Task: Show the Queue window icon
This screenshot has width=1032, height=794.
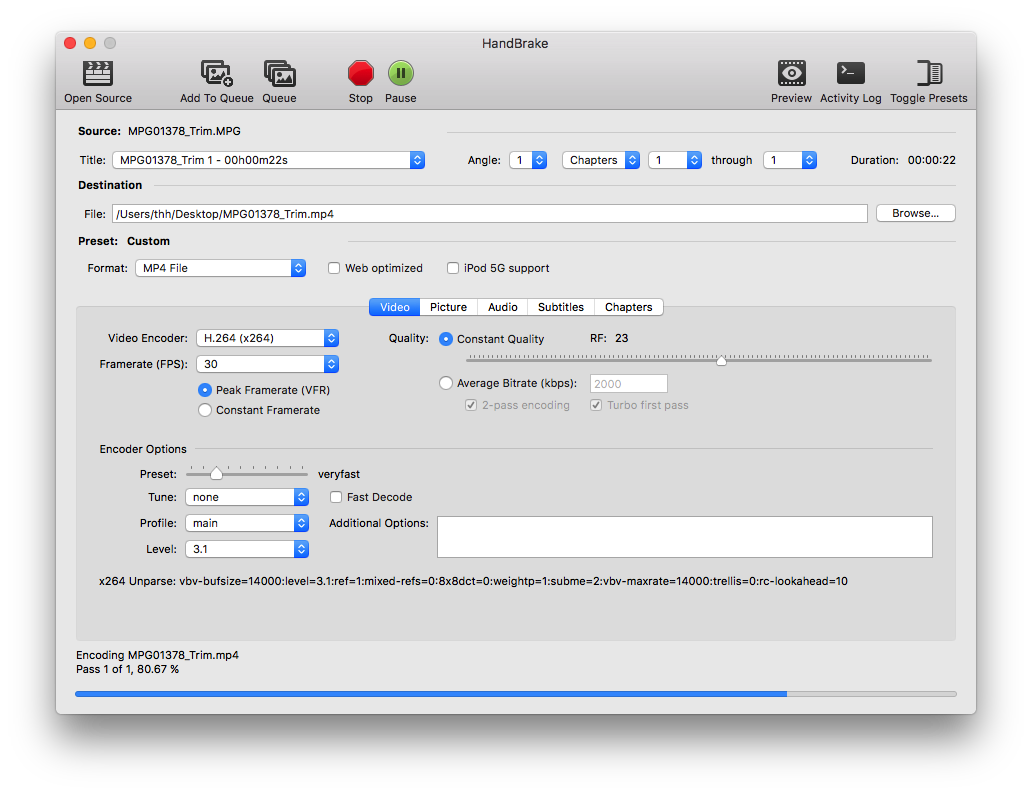Action: tap(279, 73)
